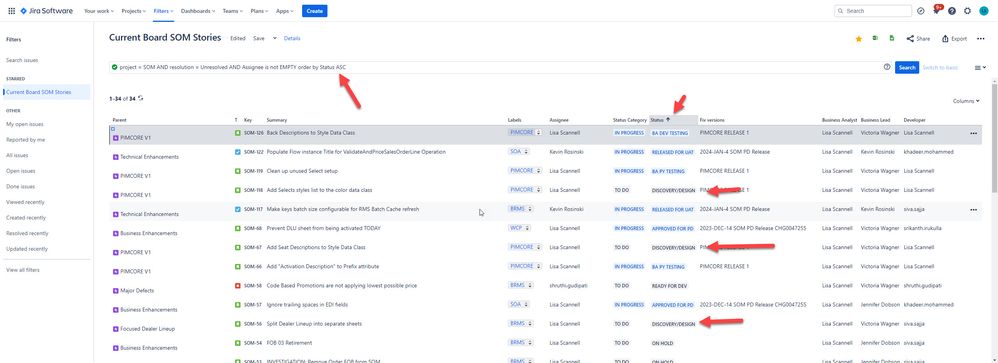Unstar the filter with the yellow star
The width and height of the screenshot is (998, 363).
coord(859,39)
